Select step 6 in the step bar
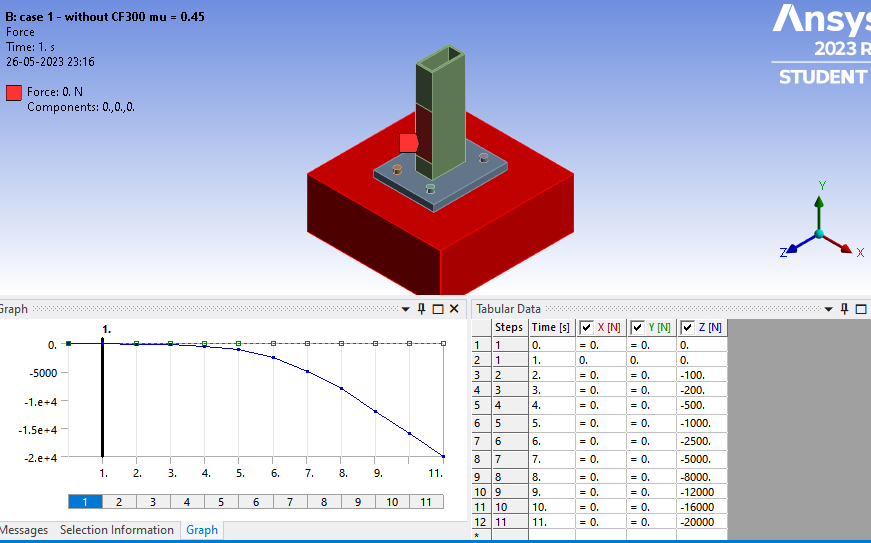 coord(256,502)
